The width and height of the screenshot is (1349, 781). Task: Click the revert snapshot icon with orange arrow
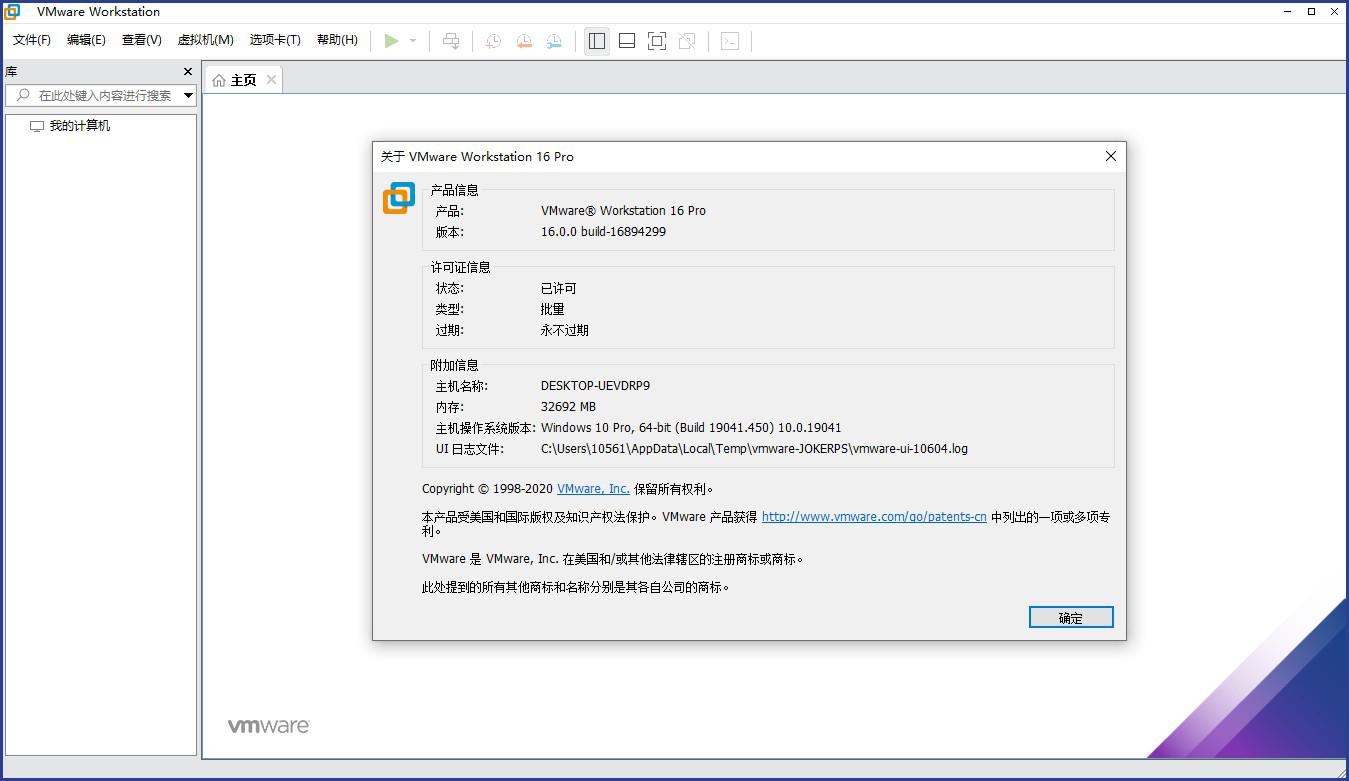(523, 41)
